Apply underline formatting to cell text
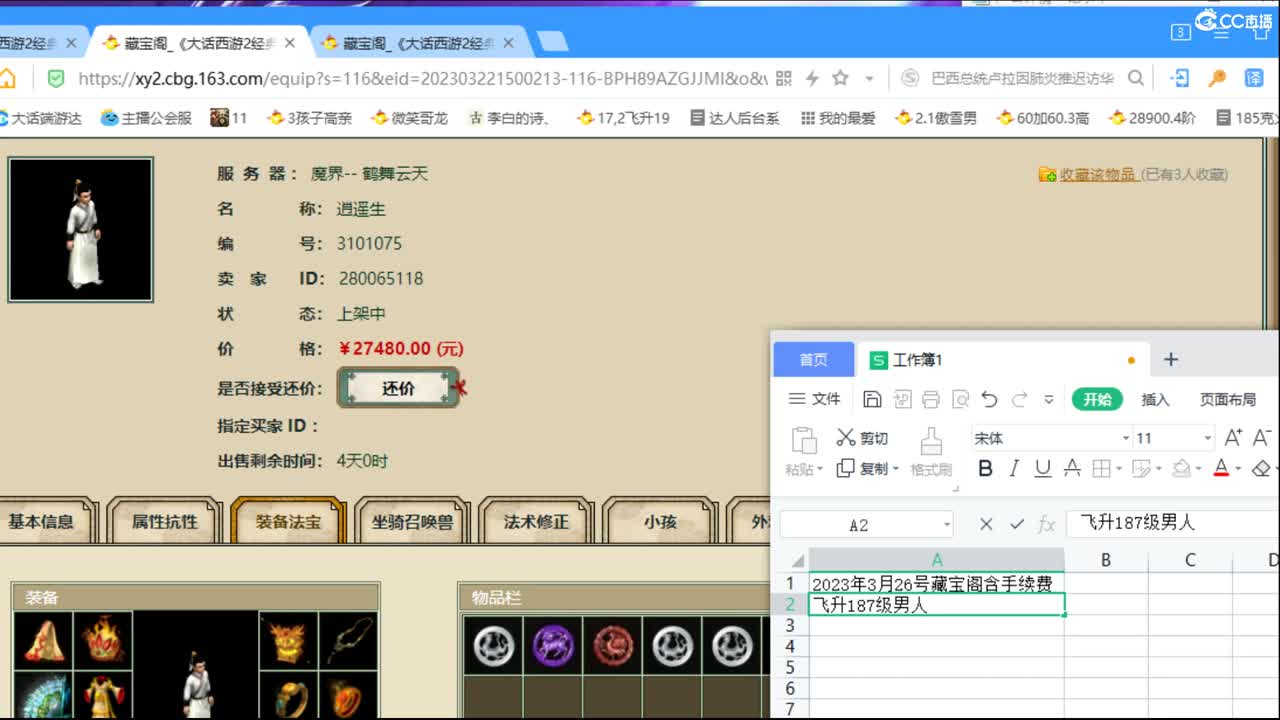 pos(1042,469)
